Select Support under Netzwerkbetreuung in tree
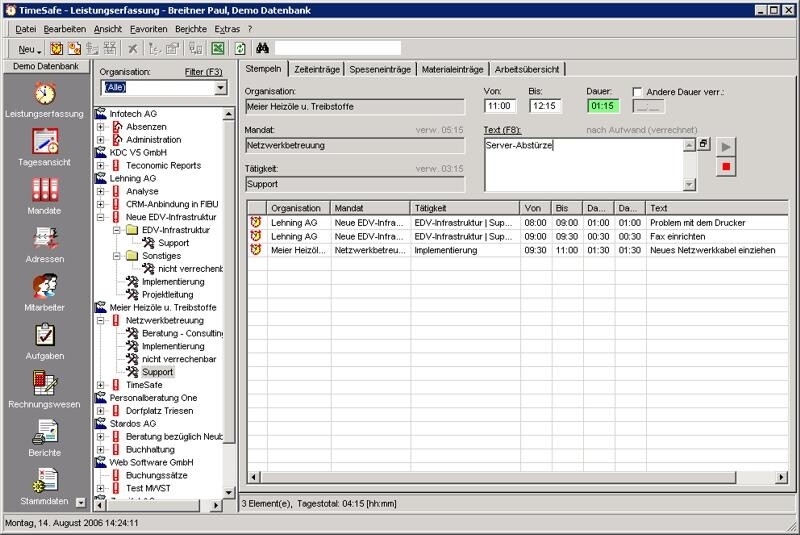800x535 pixels. [157, 372]
